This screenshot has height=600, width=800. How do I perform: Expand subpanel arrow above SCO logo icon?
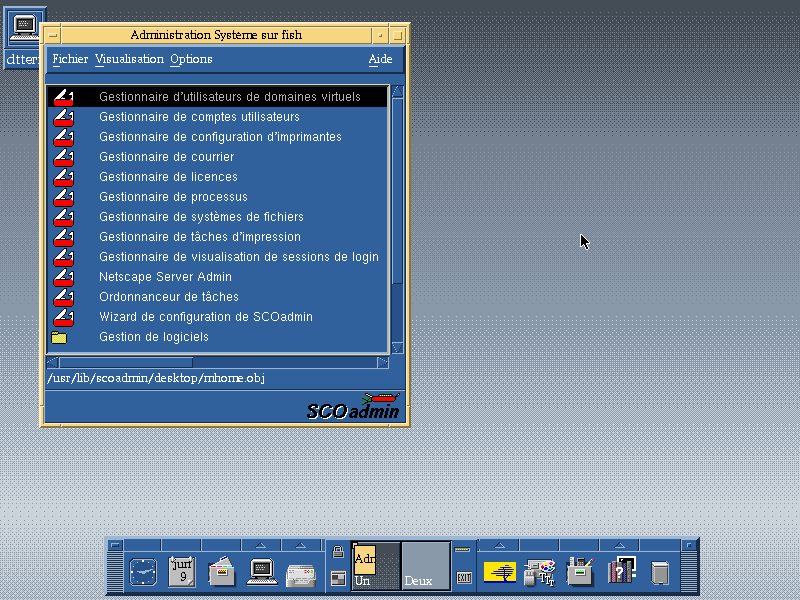[499, 545]
